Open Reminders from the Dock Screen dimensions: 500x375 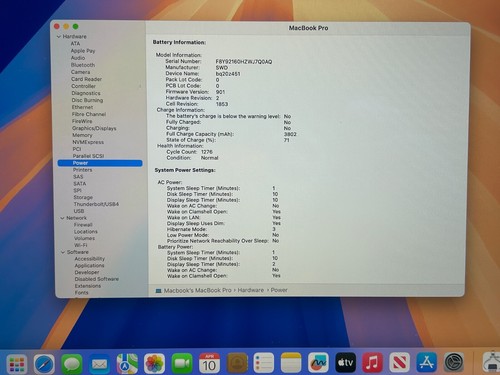[264, 363]
